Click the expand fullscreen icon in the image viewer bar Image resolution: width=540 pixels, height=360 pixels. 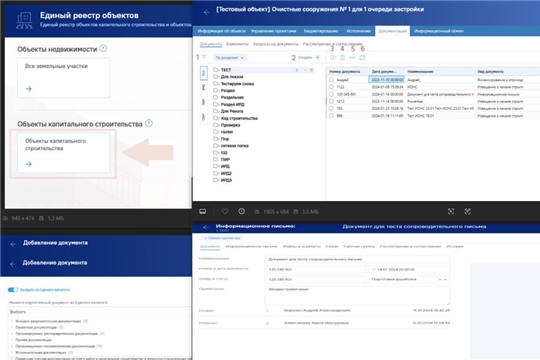point(467,212)
